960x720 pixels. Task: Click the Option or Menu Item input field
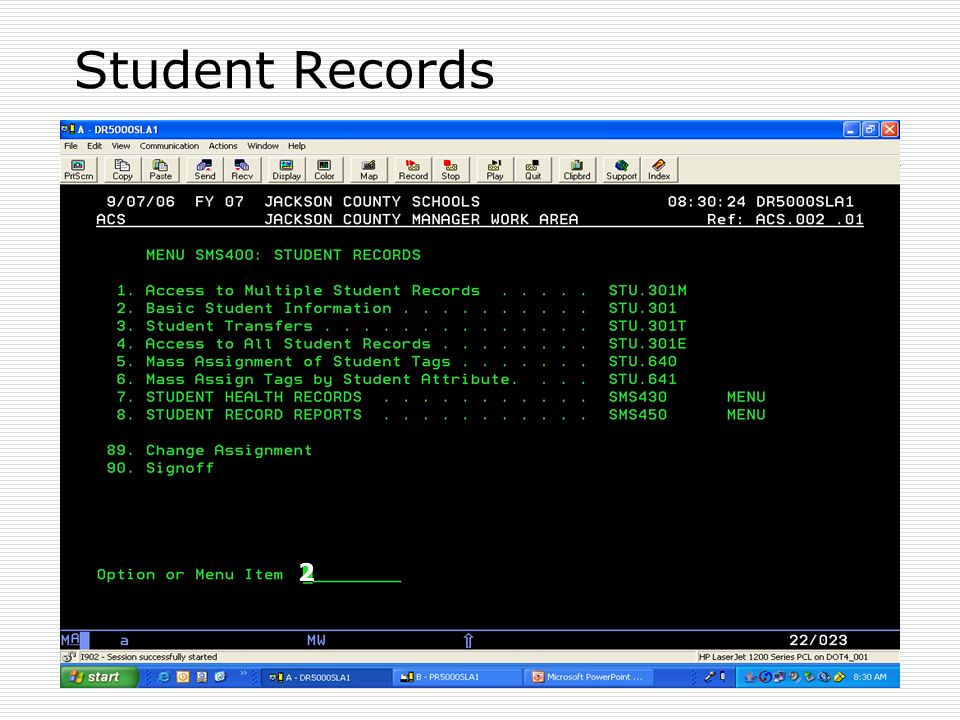pyautogui.click(x=351, y=574)
